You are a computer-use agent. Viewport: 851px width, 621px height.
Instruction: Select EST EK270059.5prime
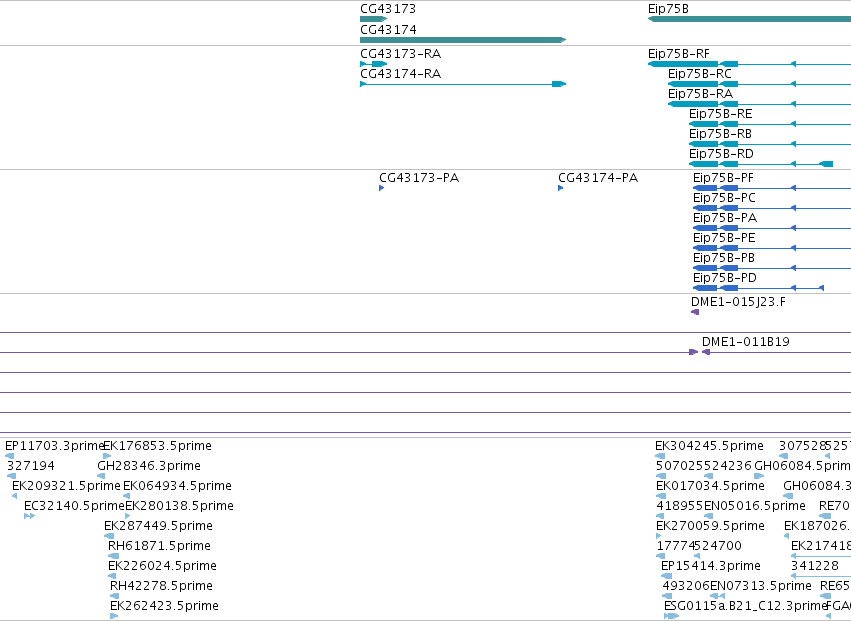(710, 527)
